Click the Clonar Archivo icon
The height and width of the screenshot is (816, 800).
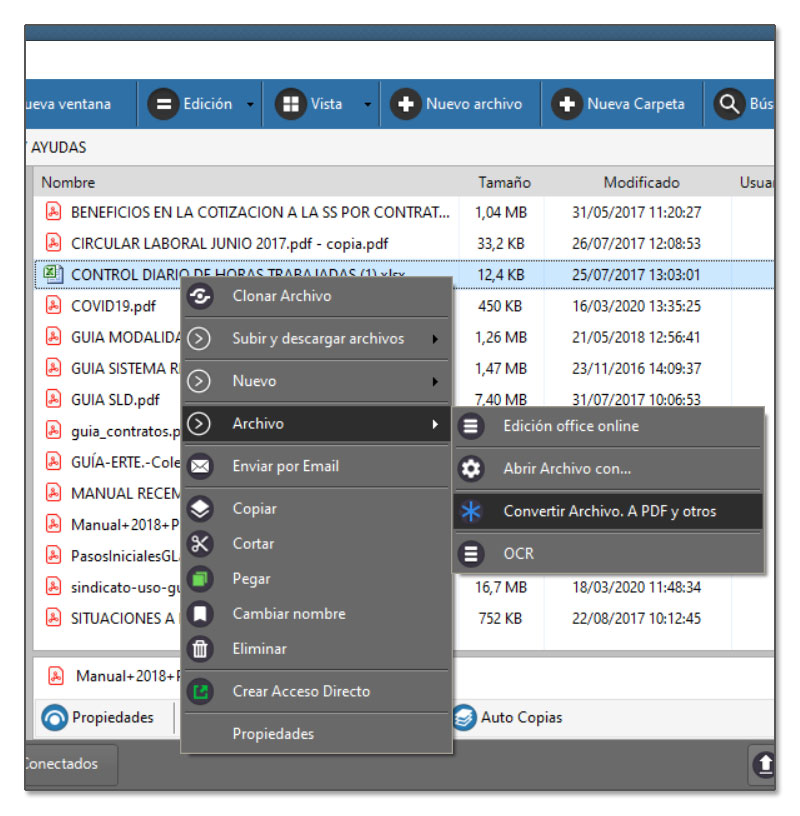(x=200, y=296)
